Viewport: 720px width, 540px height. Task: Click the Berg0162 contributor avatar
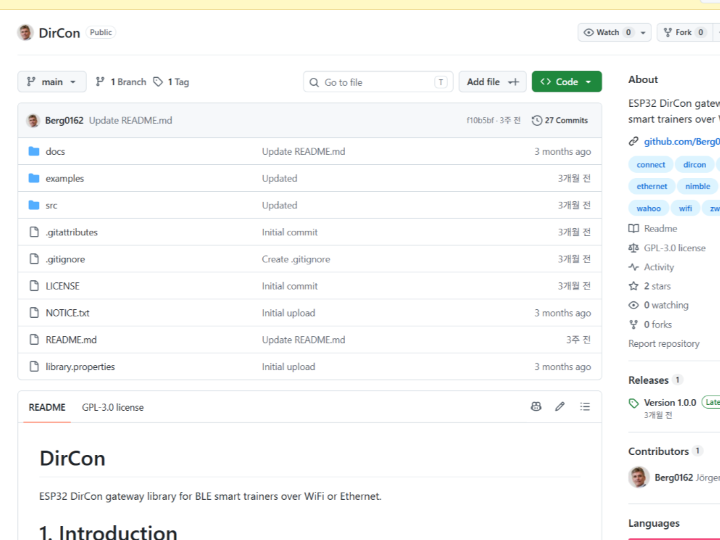tap(639, 477)
